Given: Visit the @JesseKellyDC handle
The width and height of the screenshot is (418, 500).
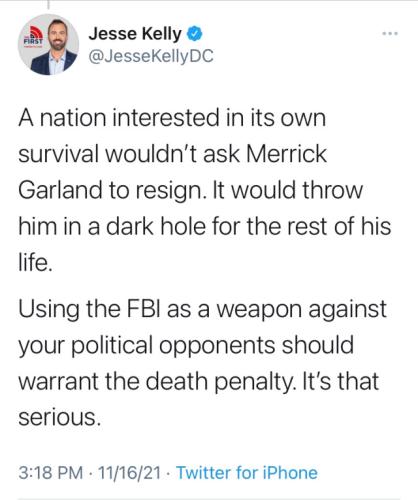Looking at the screenshot, I should 151,56.
